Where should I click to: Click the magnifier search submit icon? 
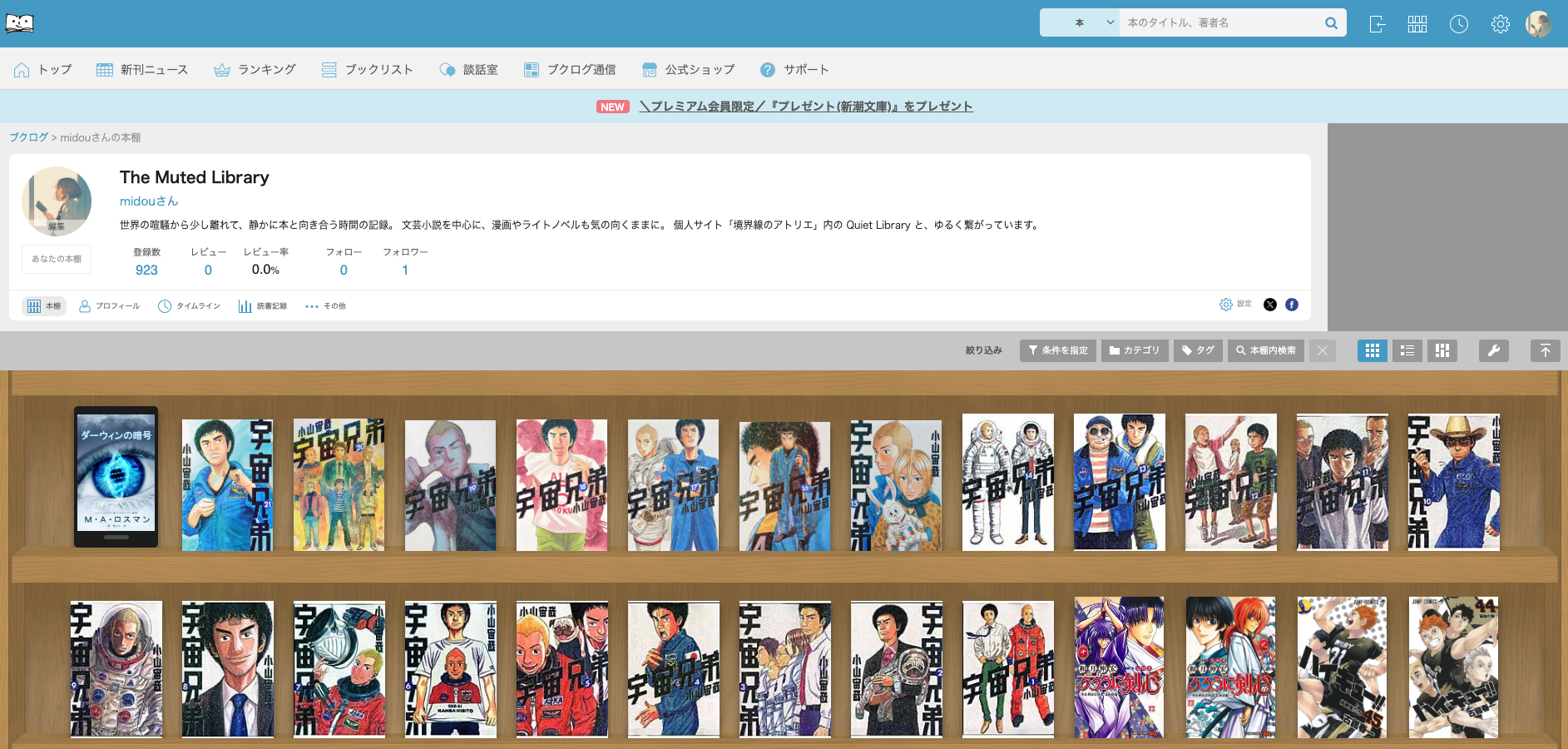pos(1331,23)
